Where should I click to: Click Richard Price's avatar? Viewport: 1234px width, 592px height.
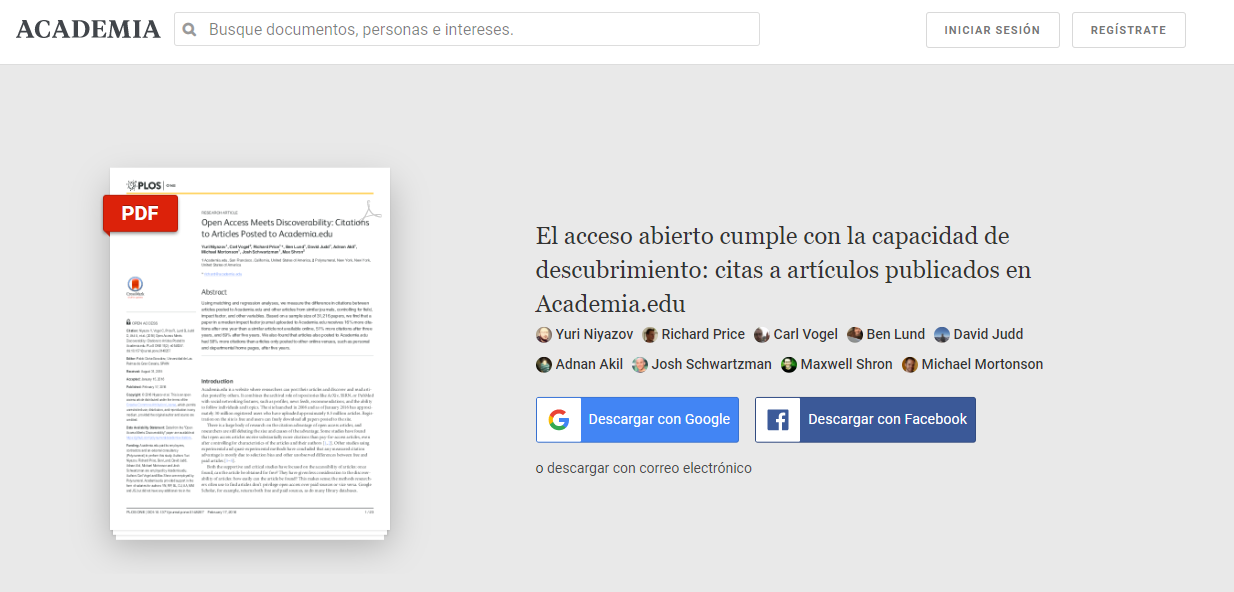coord(650,335)
